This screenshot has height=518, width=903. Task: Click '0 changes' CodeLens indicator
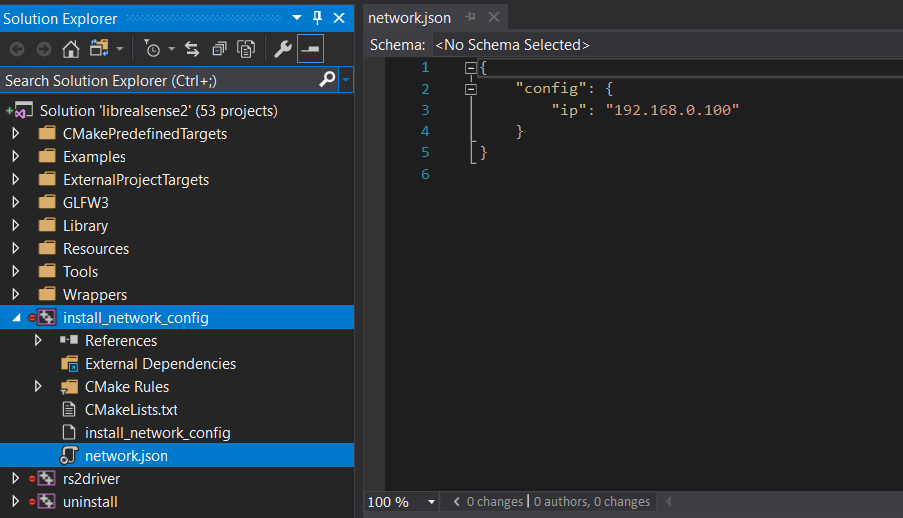pyautogui.click(x=495, y=502)
